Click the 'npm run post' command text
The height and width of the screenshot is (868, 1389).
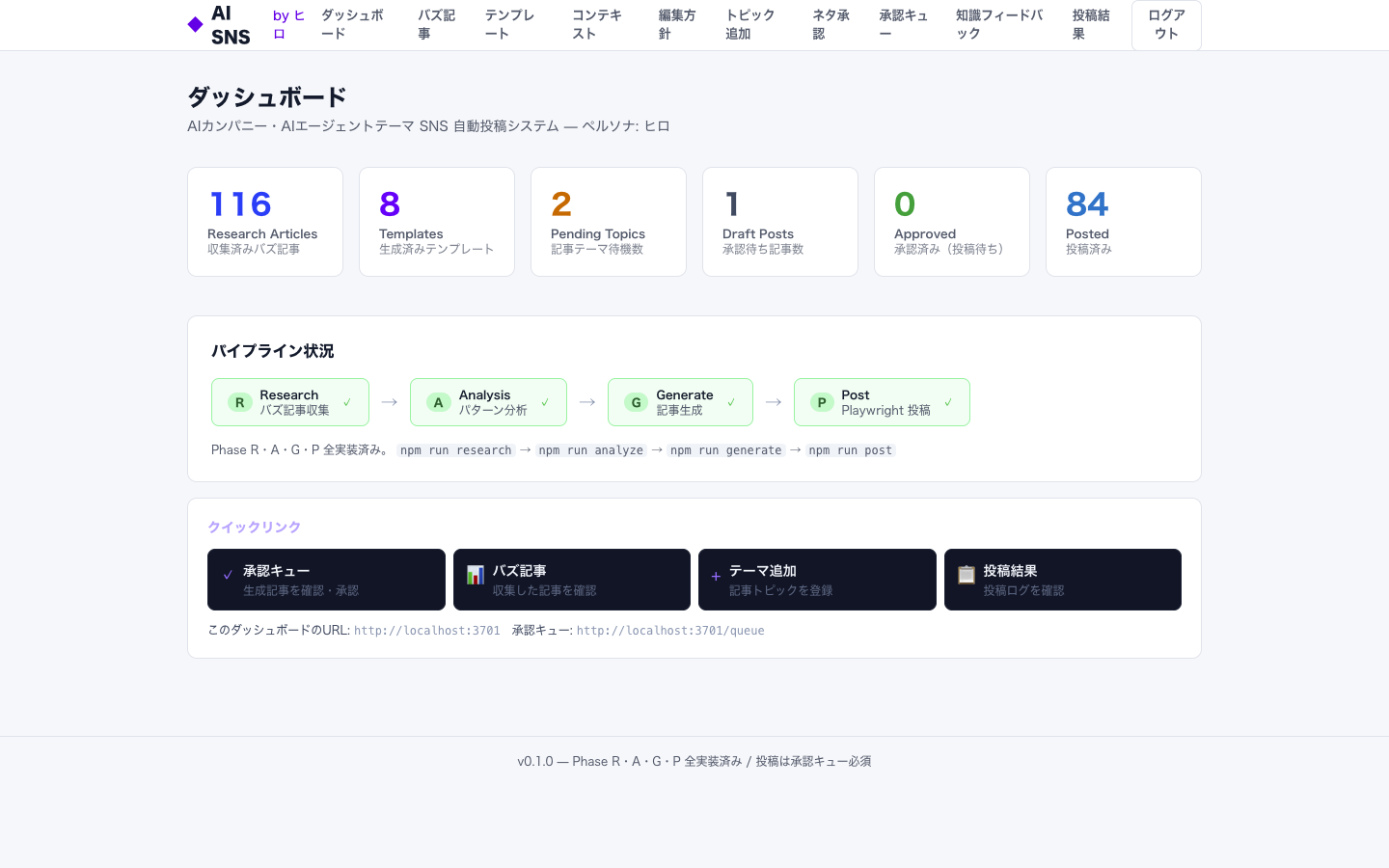[851, 450]
